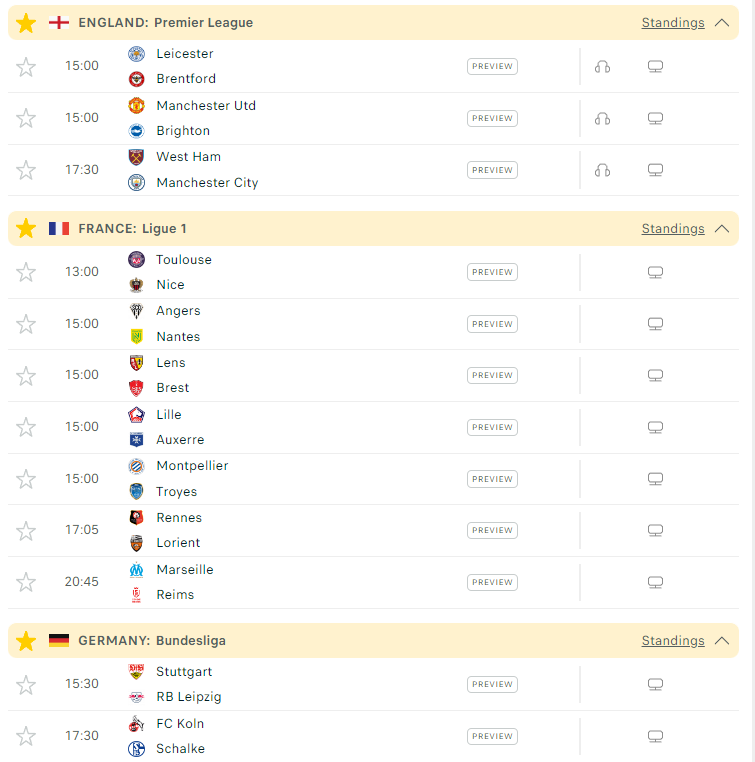Image resolution: width=755 pixels, height=762 pixels.
Task: Open preview for Montpellier vs Troyes
Action: click(x=492, y=479)
